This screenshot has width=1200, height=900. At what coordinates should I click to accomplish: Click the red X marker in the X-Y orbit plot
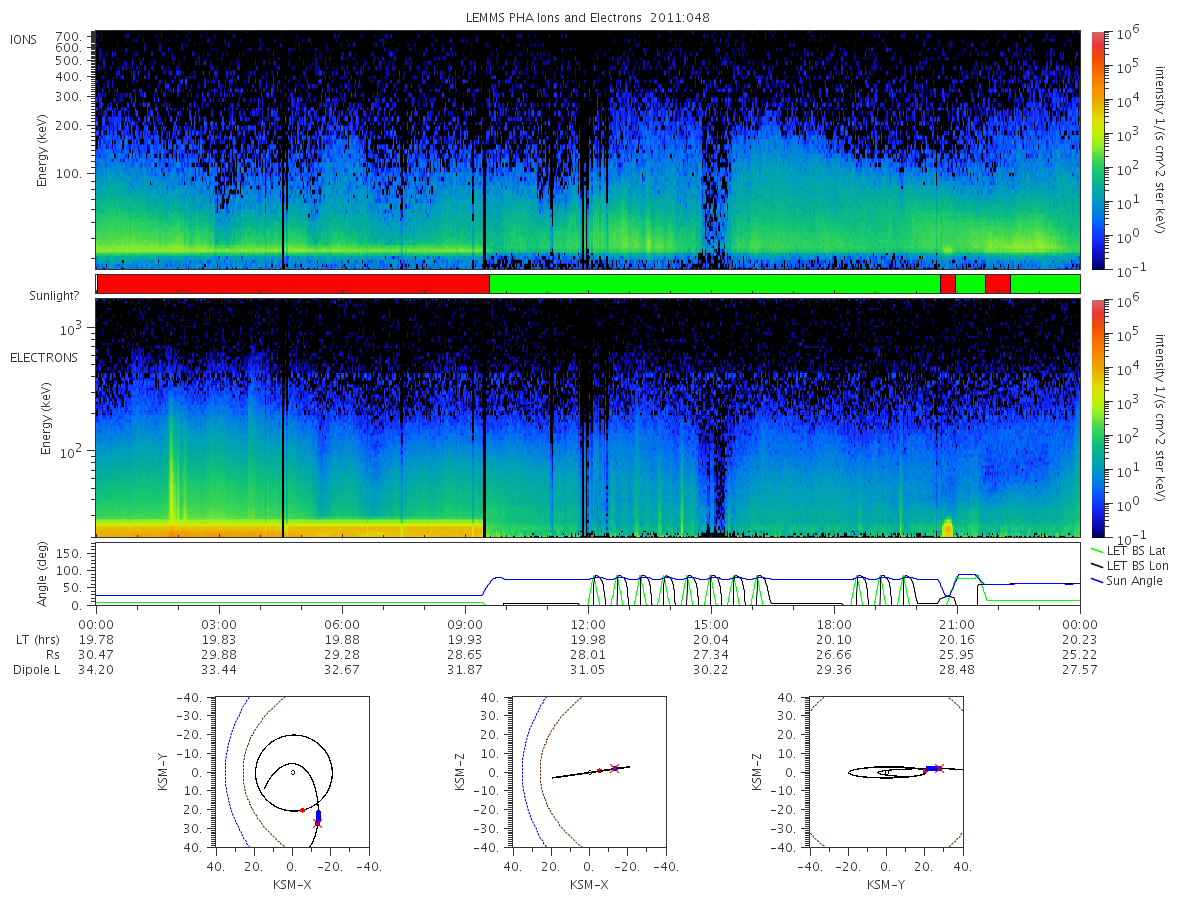318,823
